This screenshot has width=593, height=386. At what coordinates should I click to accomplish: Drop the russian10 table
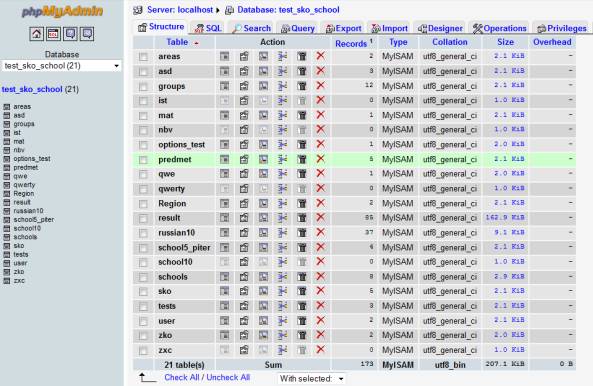click(x=320, y=232)
